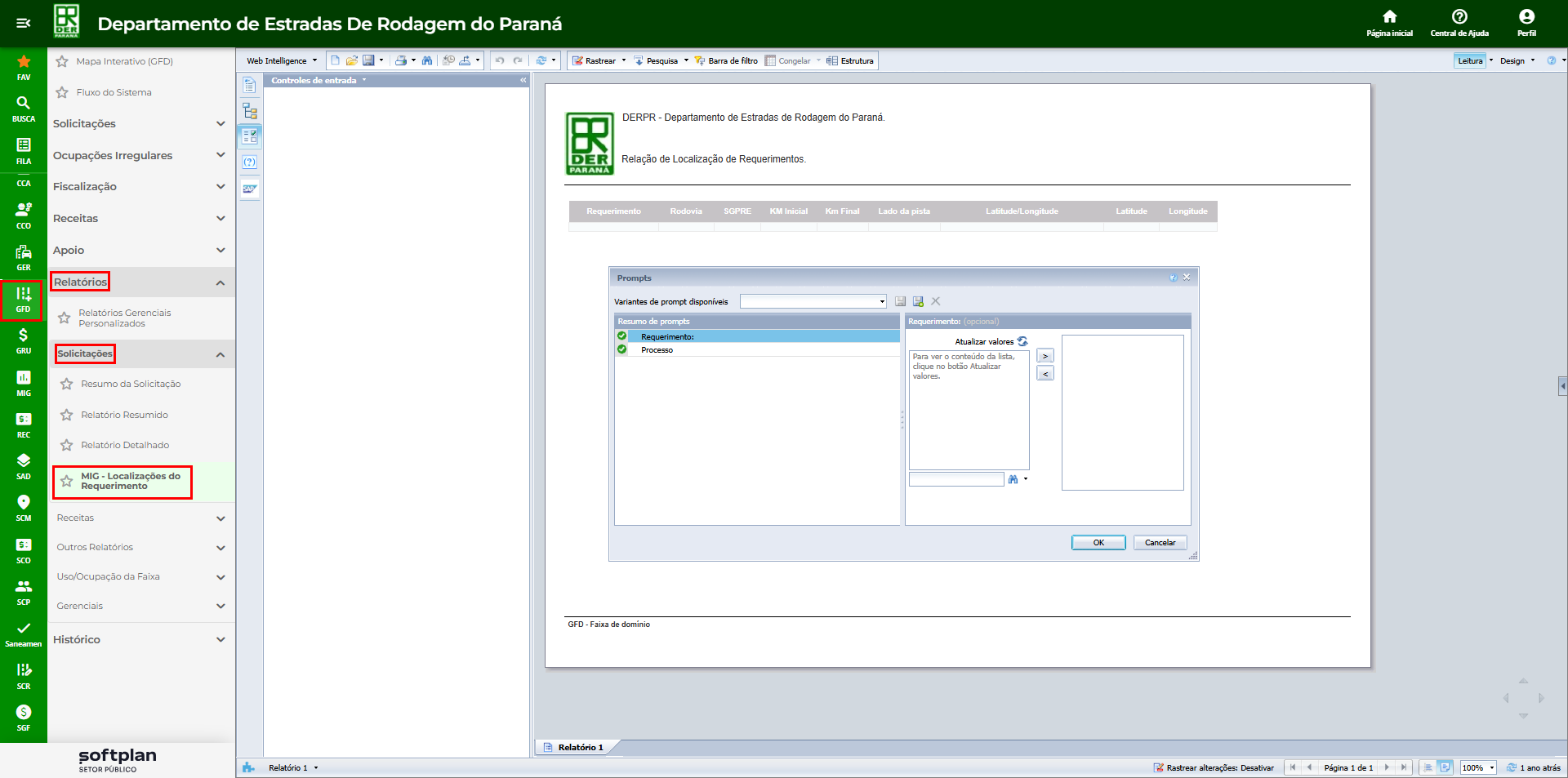This screenshot has height=778, width=1568.
Task: Select the Relatório 1 tab
Action: 580,747
